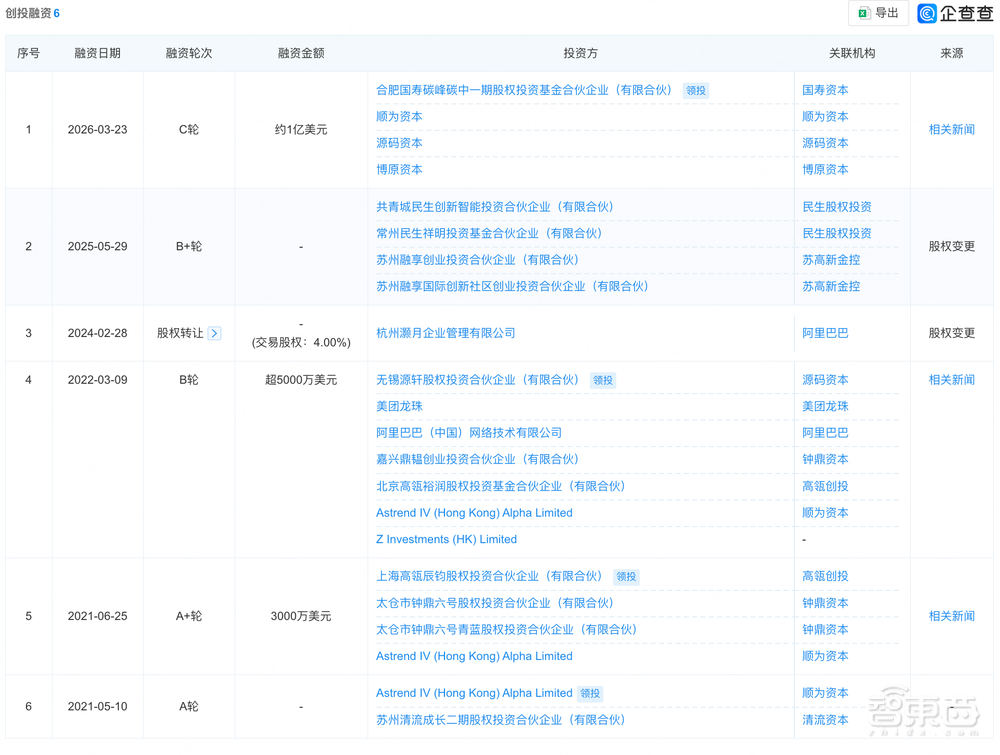This screenshot has height=755, width=1000.
Task: Select the date 2021-06-25
Action: point(98,616)
